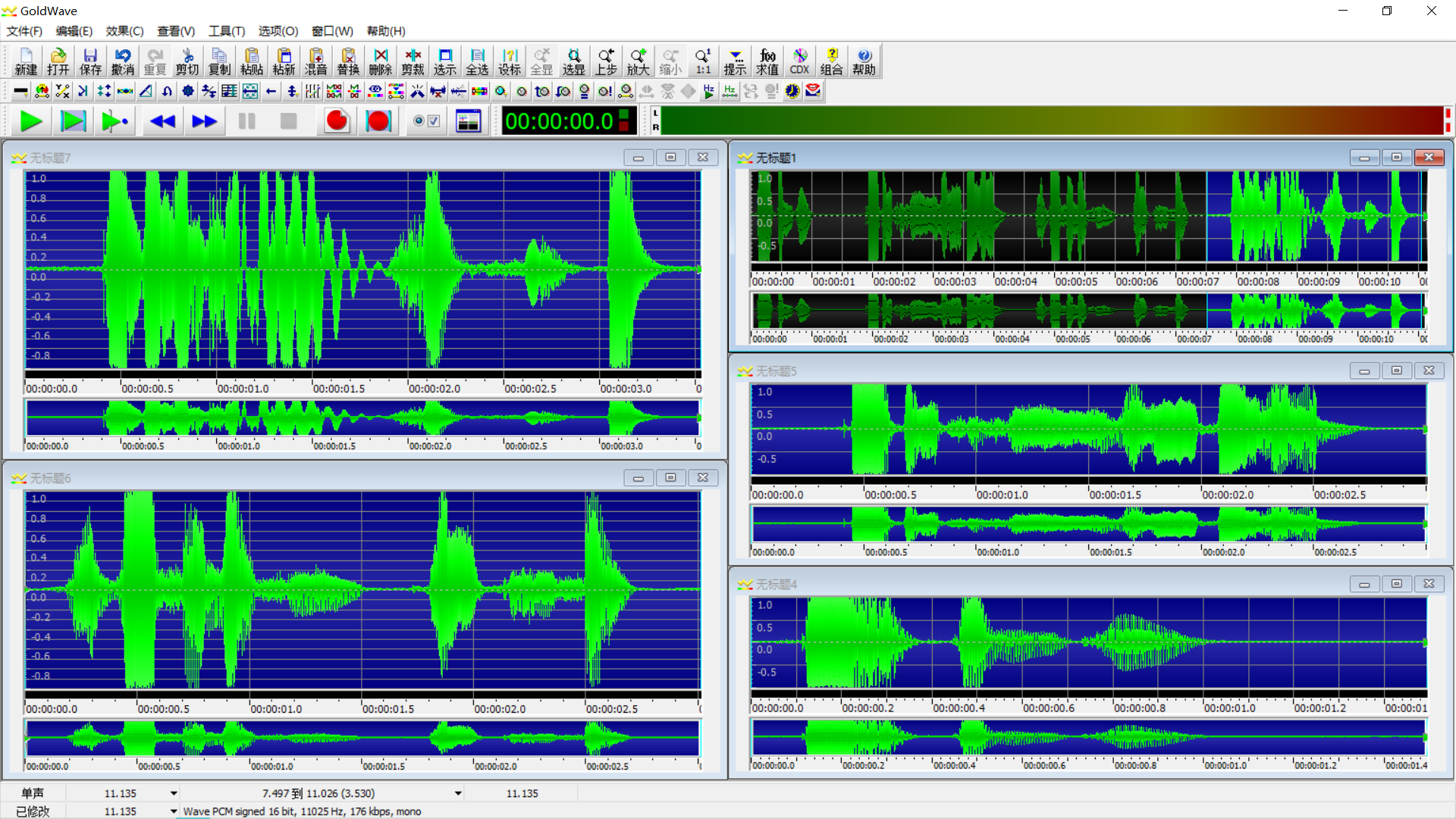Select all with the 全选 icon
The width and height of the screenshot is (1456, 819).
coord(477,61)
